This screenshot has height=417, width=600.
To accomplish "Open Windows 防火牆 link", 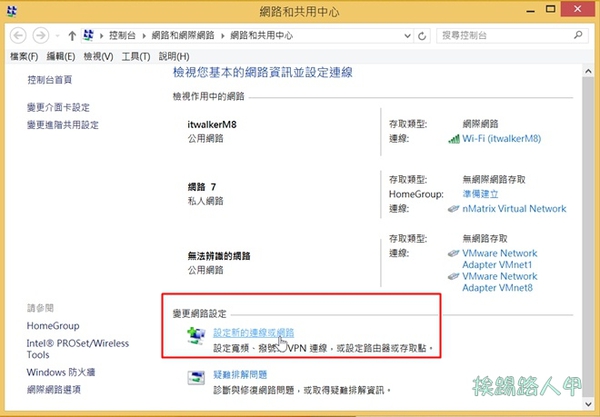I will pos(61,372).
